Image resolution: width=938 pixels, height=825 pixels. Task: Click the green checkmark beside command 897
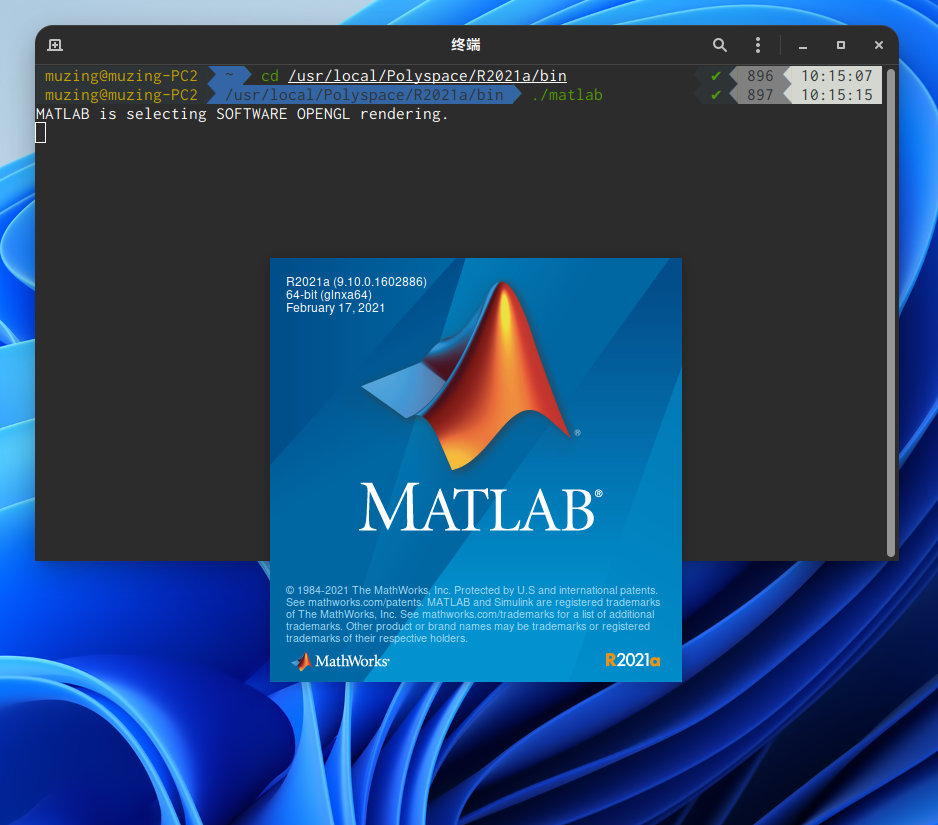(x=714, y=95)
